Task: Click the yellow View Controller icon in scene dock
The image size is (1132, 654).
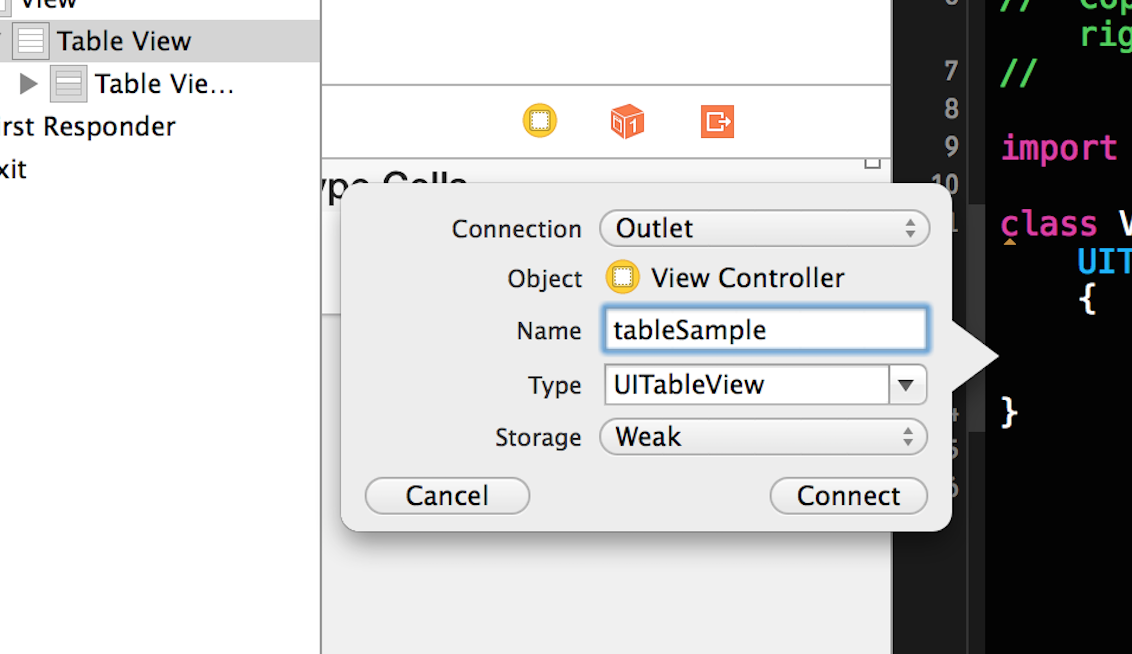Action: point(540,122)
